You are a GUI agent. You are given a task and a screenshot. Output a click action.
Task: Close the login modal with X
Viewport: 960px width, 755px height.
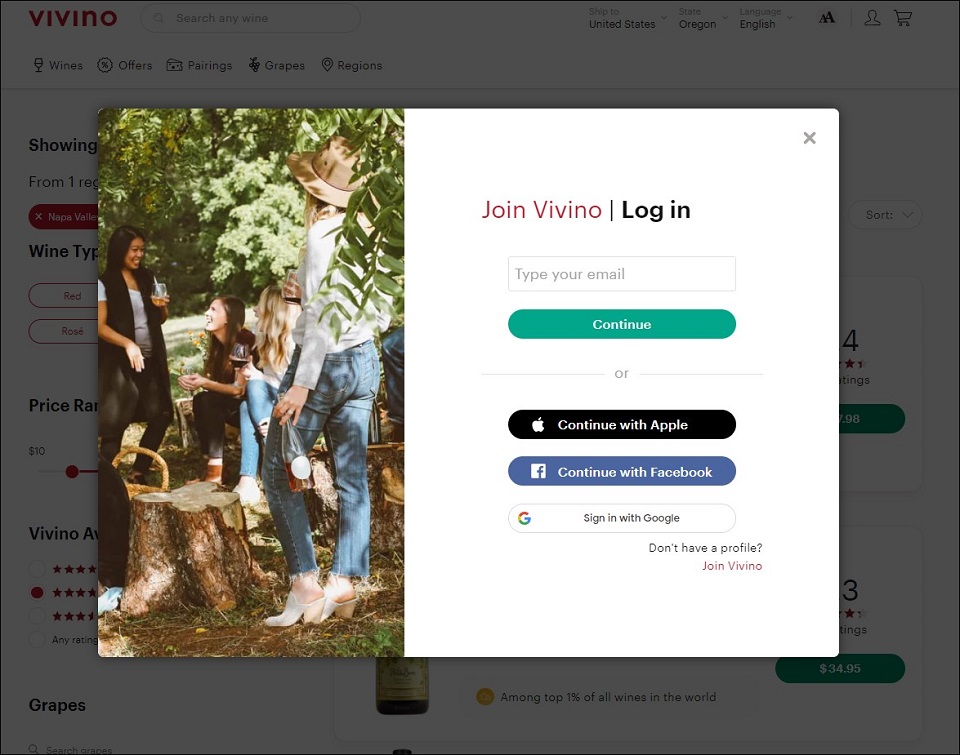(x=809, y=138)
